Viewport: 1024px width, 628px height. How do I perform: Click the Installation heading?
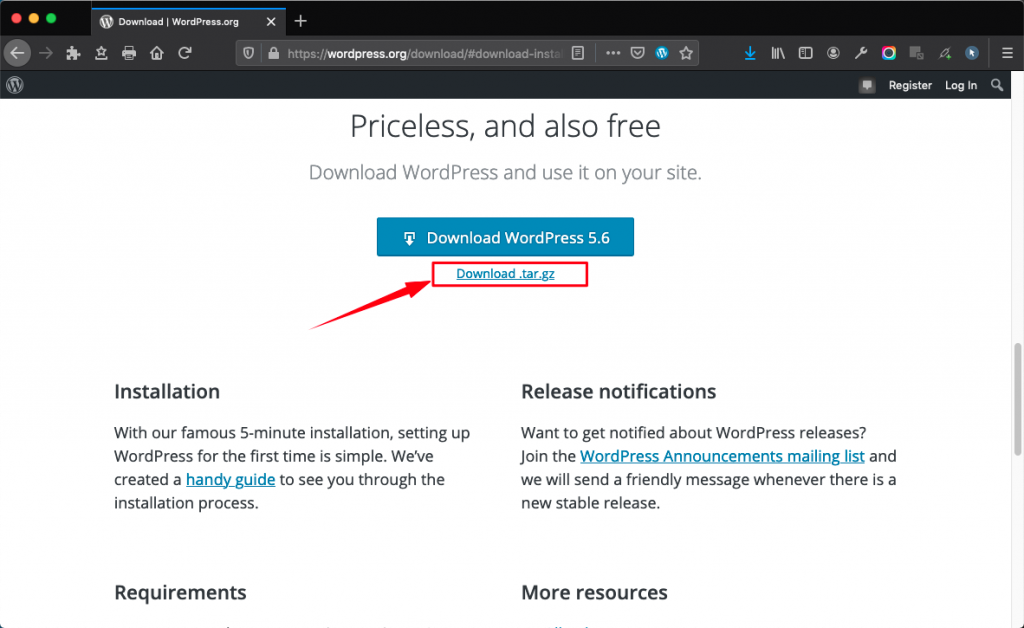tap(167, 392)
